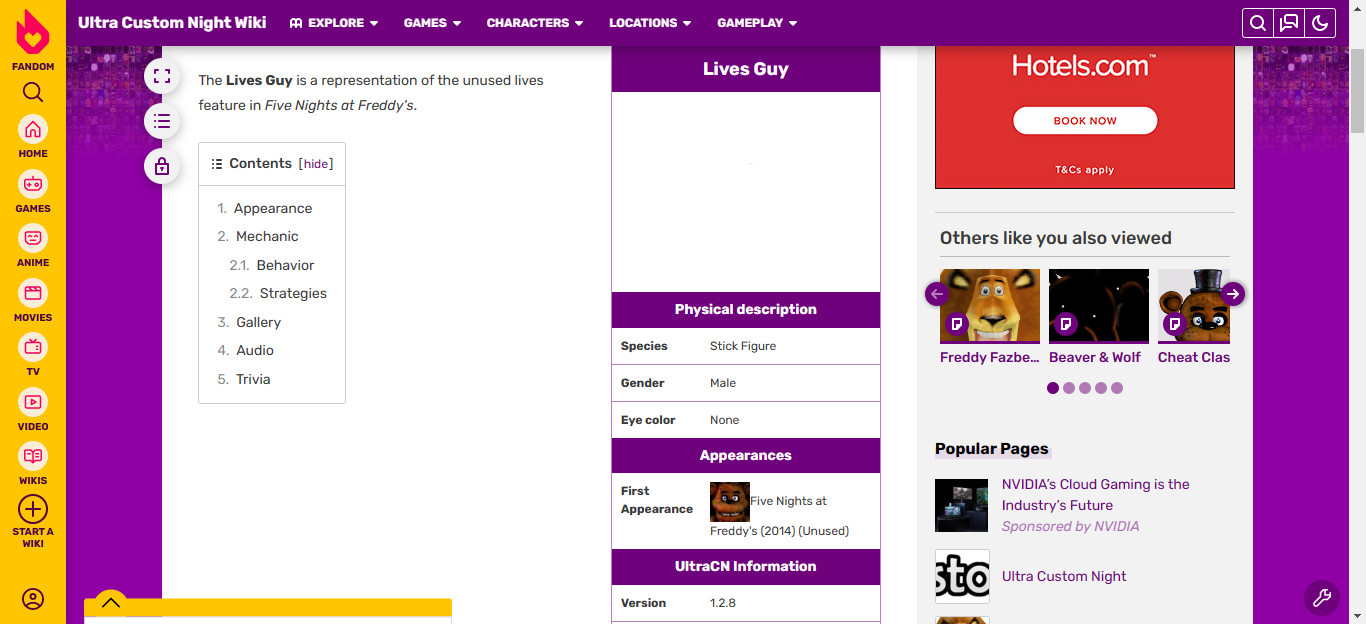The image size is (1366, 624).
Task: Expand page to full-width view
Action: click(x=162, y=76)
